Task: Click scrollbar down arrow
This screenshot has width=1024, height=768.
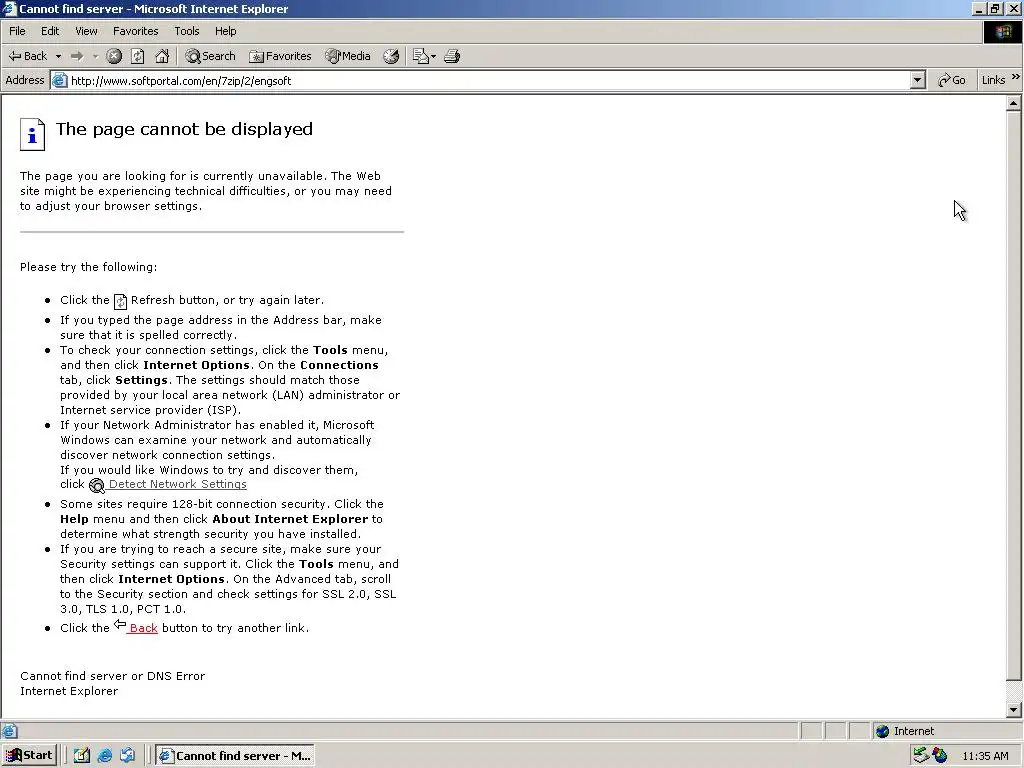Action: (x=1014, y=710)
